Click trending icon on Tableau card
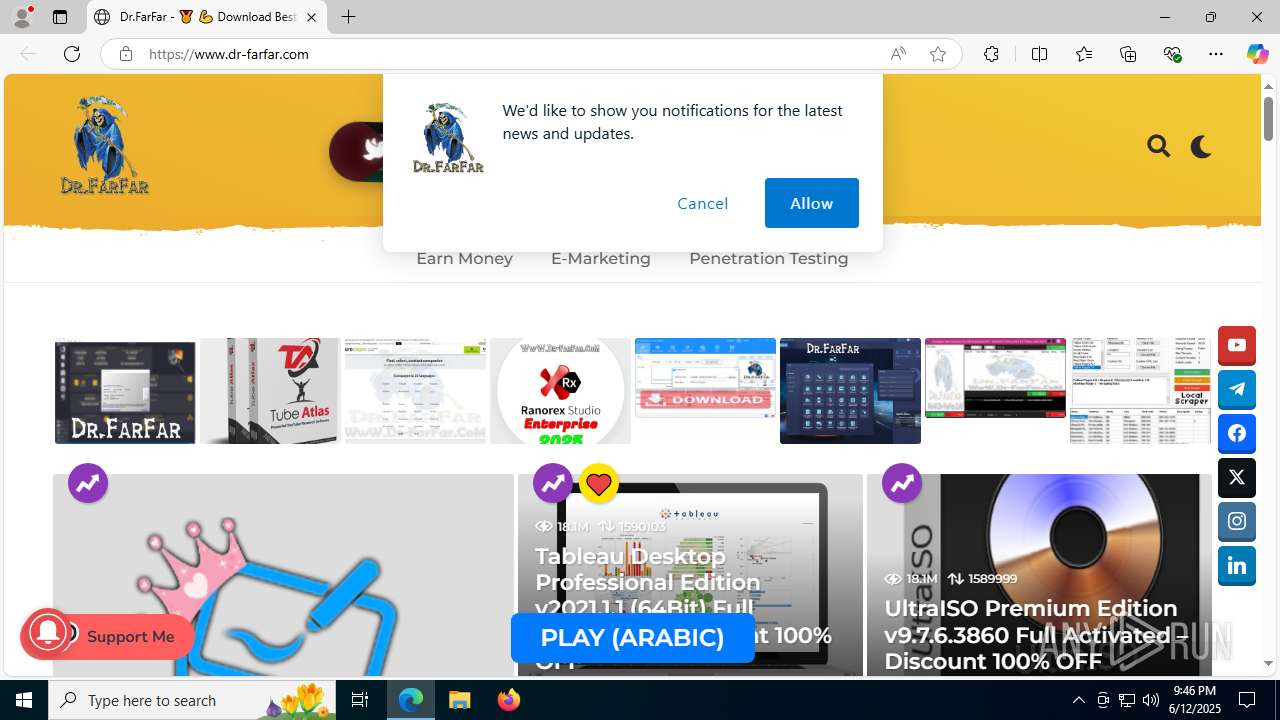Image resolution: width=1280 pixels, height=720 pixels. pos(553,484)
